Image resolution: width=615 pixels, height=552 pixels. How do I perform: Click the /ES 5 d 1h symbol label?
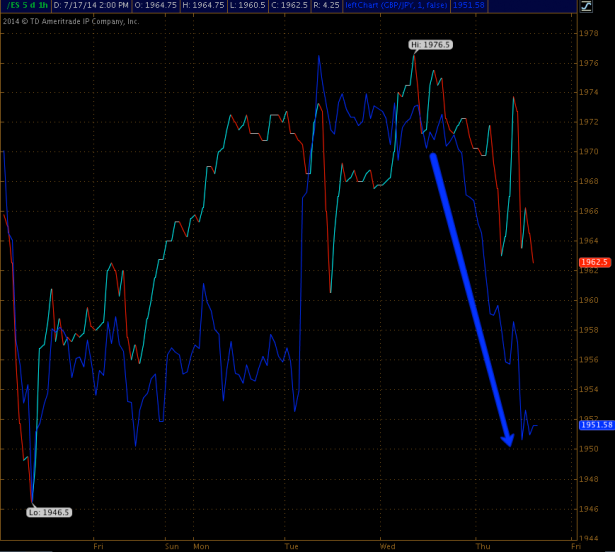click(23, 6)
